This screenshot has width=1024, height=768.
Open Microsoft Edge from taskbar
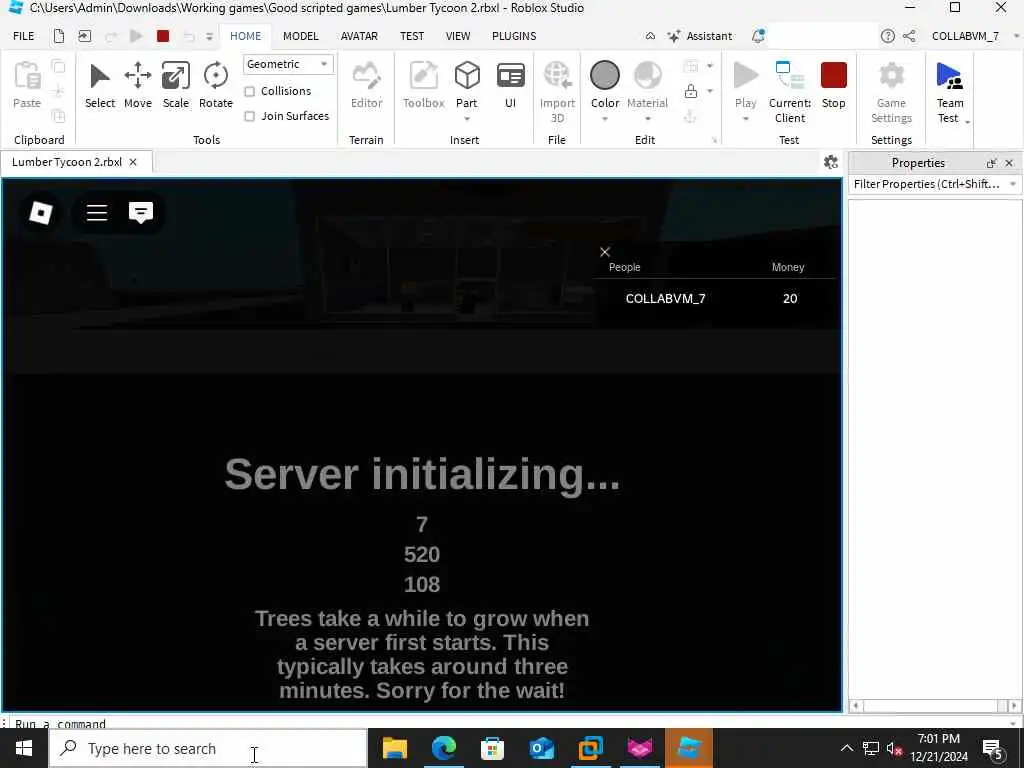[443, 748]
